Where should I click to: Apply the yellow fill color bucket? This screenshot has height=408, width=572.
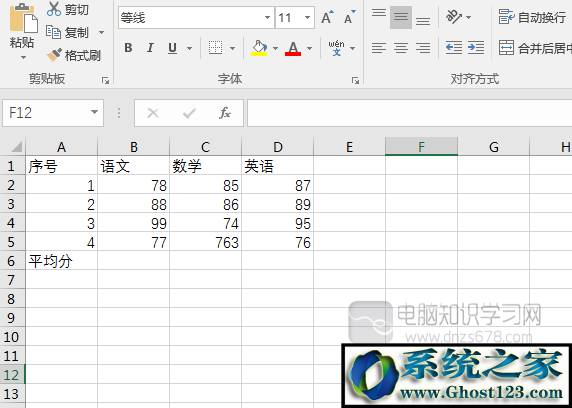coord(259,48)
